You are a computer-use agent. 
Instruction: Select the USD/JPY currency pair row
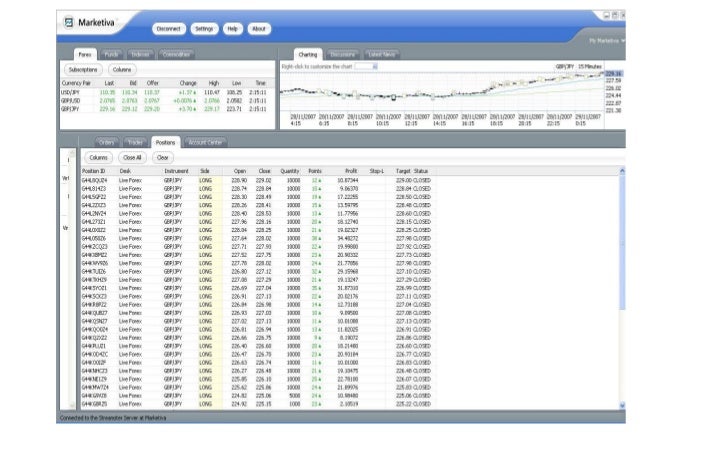pos(167,92)
